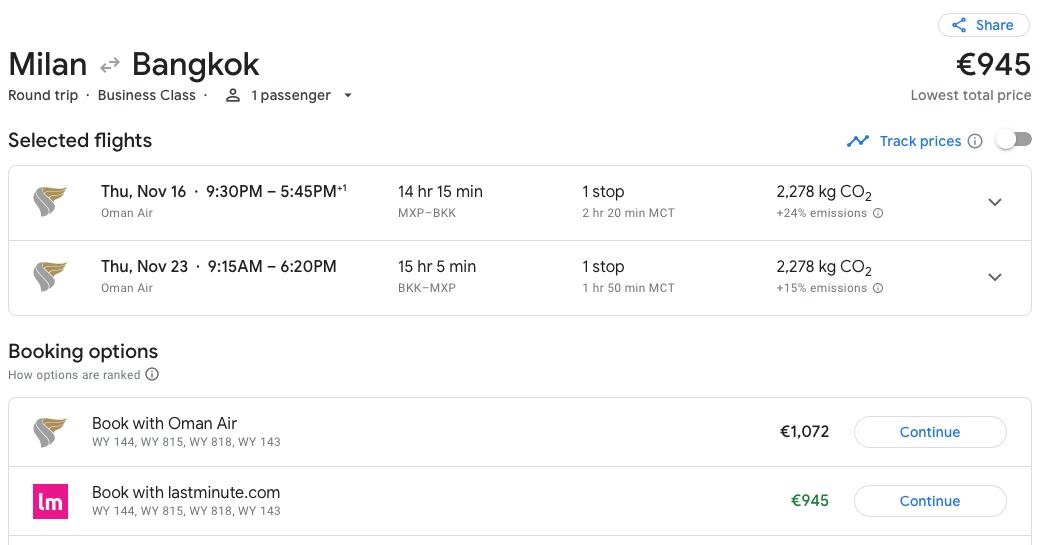Continue booking with Oman Air
Screen dimensions: 1046x545
(930, 432)
